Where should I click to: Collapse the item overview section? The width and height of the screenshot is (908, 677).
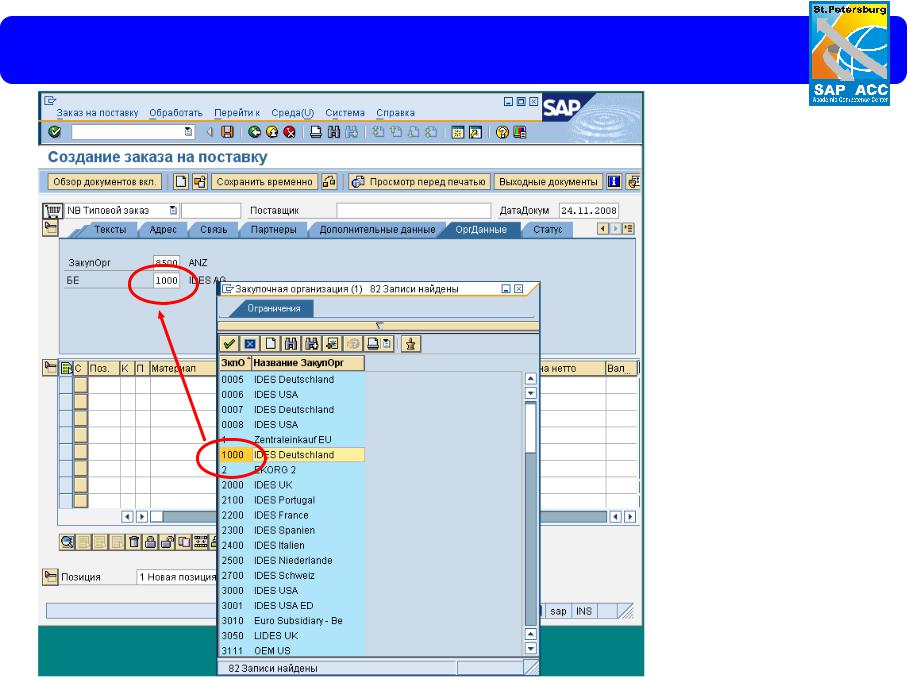[x=50, y=367]
